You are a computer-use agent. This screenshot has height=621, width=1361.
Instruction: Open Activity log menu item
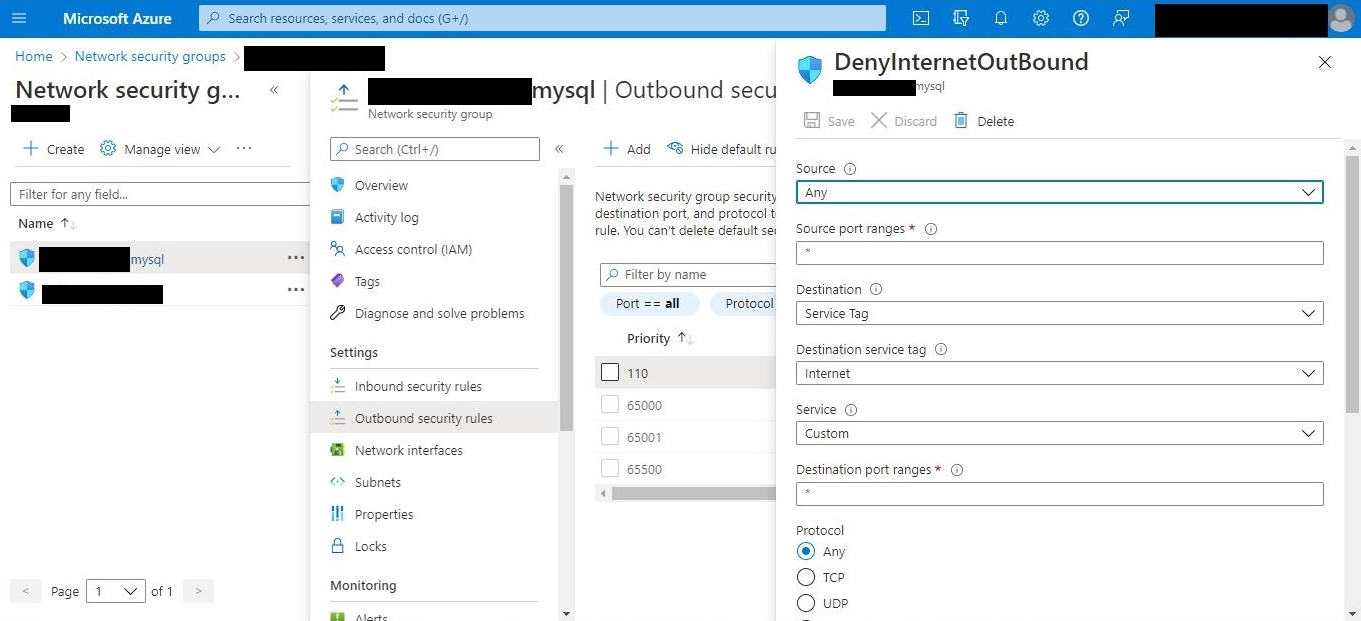tap(386, 217)
